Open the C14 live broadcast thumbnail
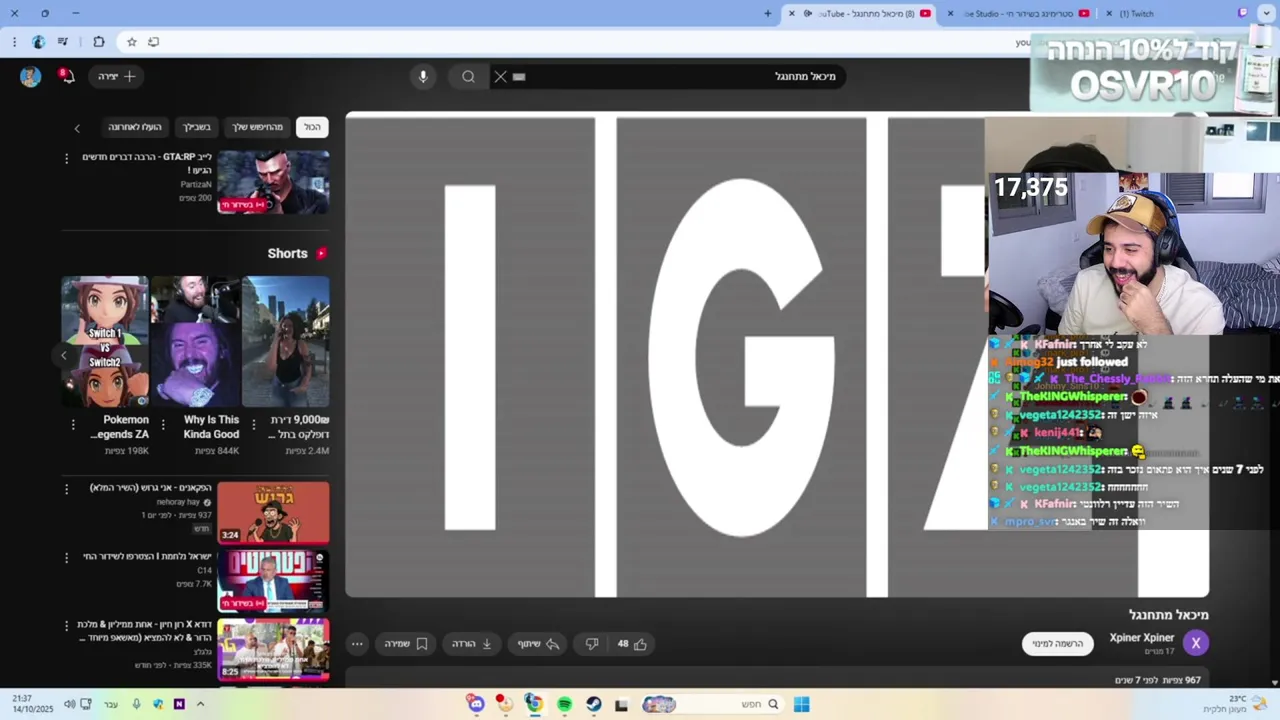The width and height of the screenshot is (1280, 720). (273, 581)
